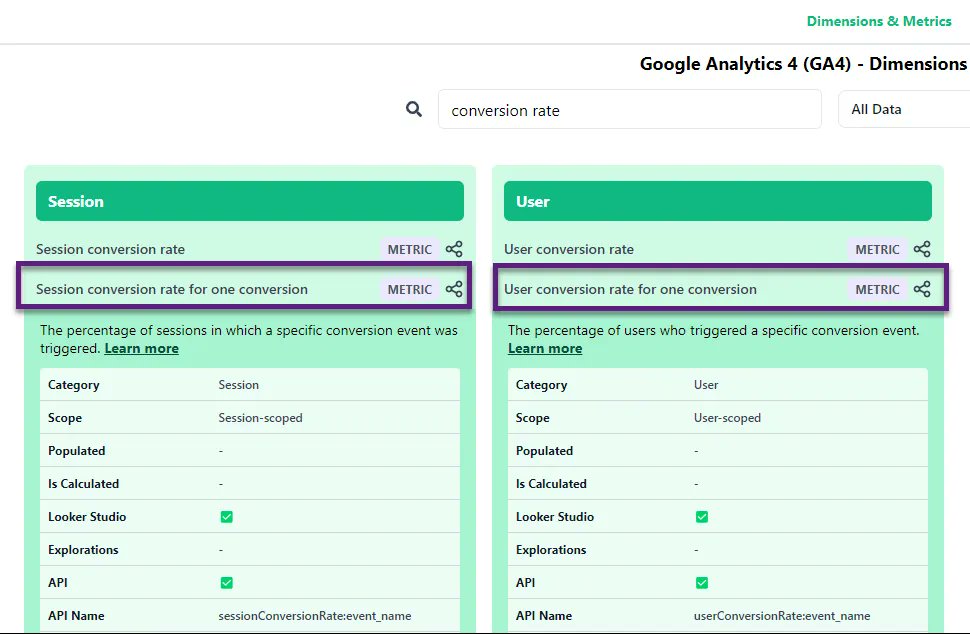Click the API checkmark in User card

pyautogui.click(x=702, y=583)
